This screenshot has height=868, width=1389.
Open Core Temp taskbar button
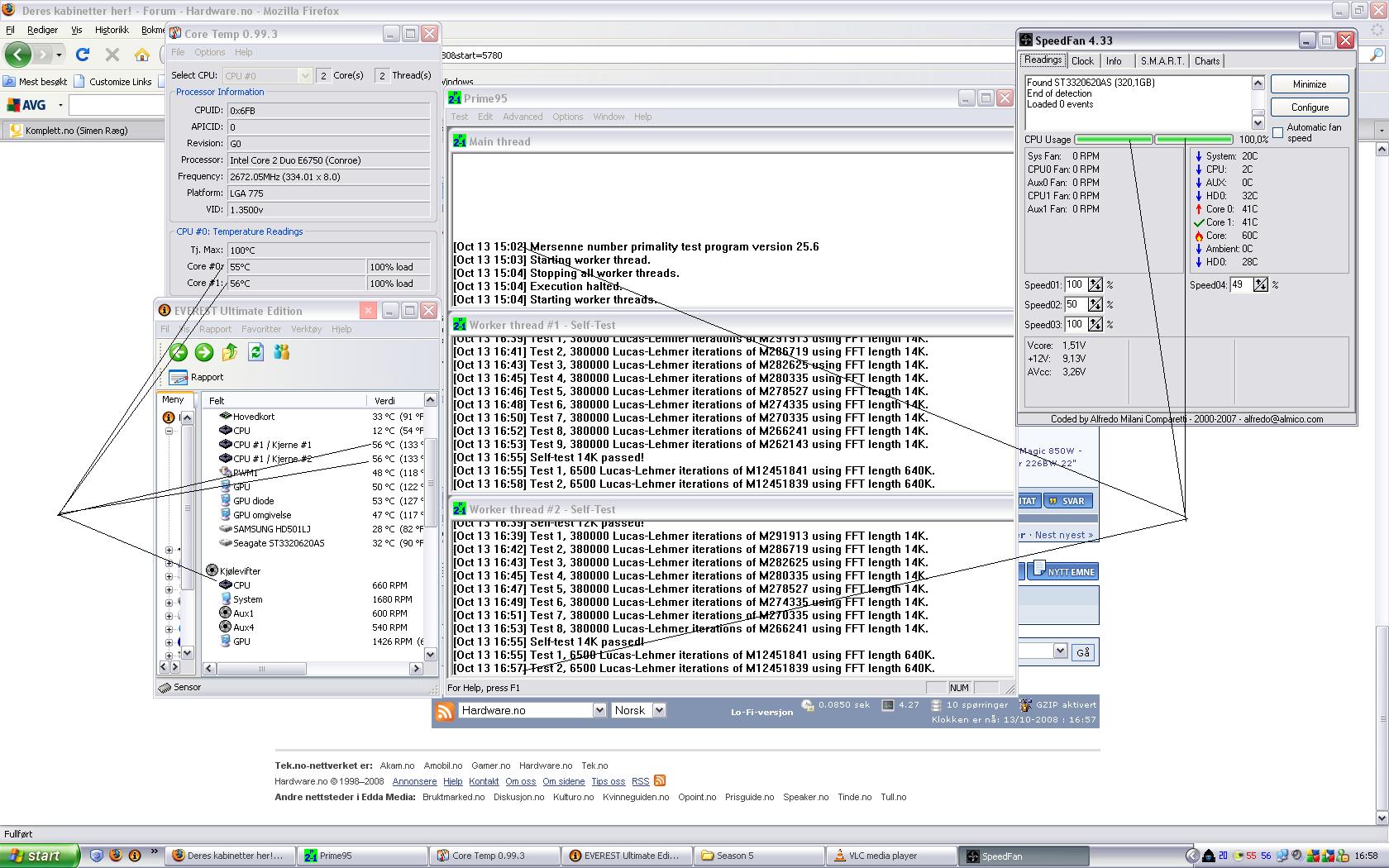[x=494, y=856]
